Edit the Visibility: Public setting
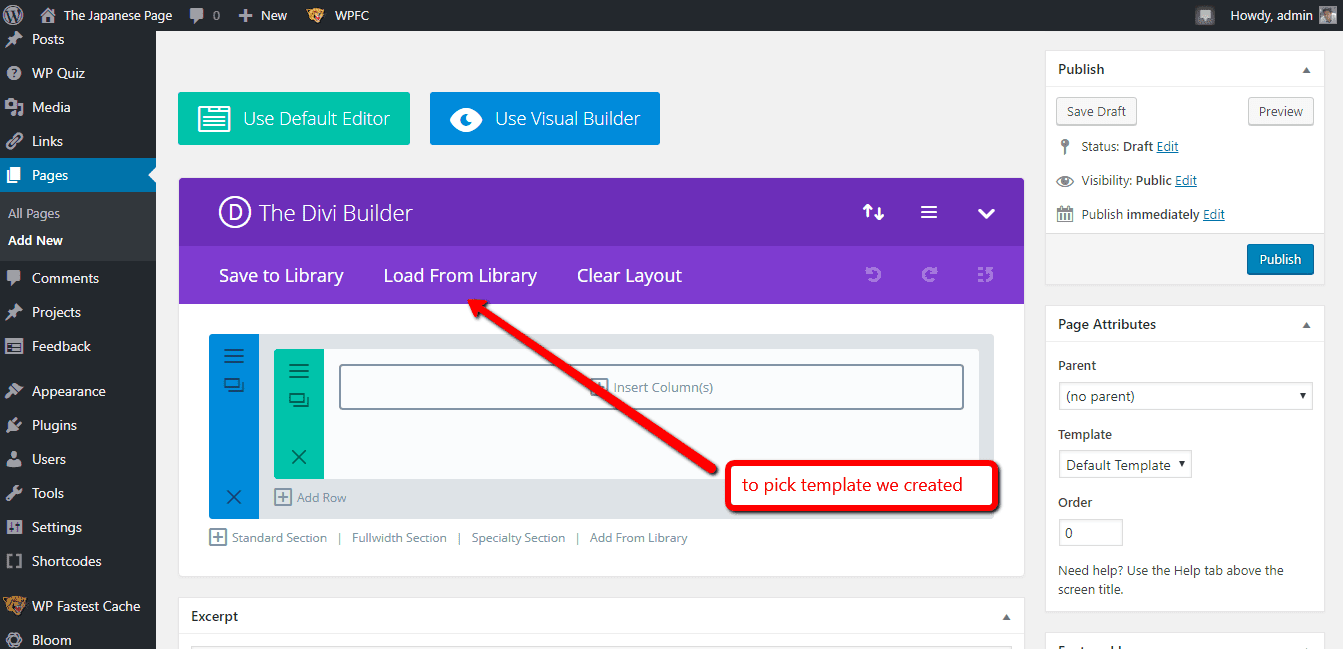The height and width of the screenshot is (649, 1343). pyautogui.click(x=1186, y=180)
